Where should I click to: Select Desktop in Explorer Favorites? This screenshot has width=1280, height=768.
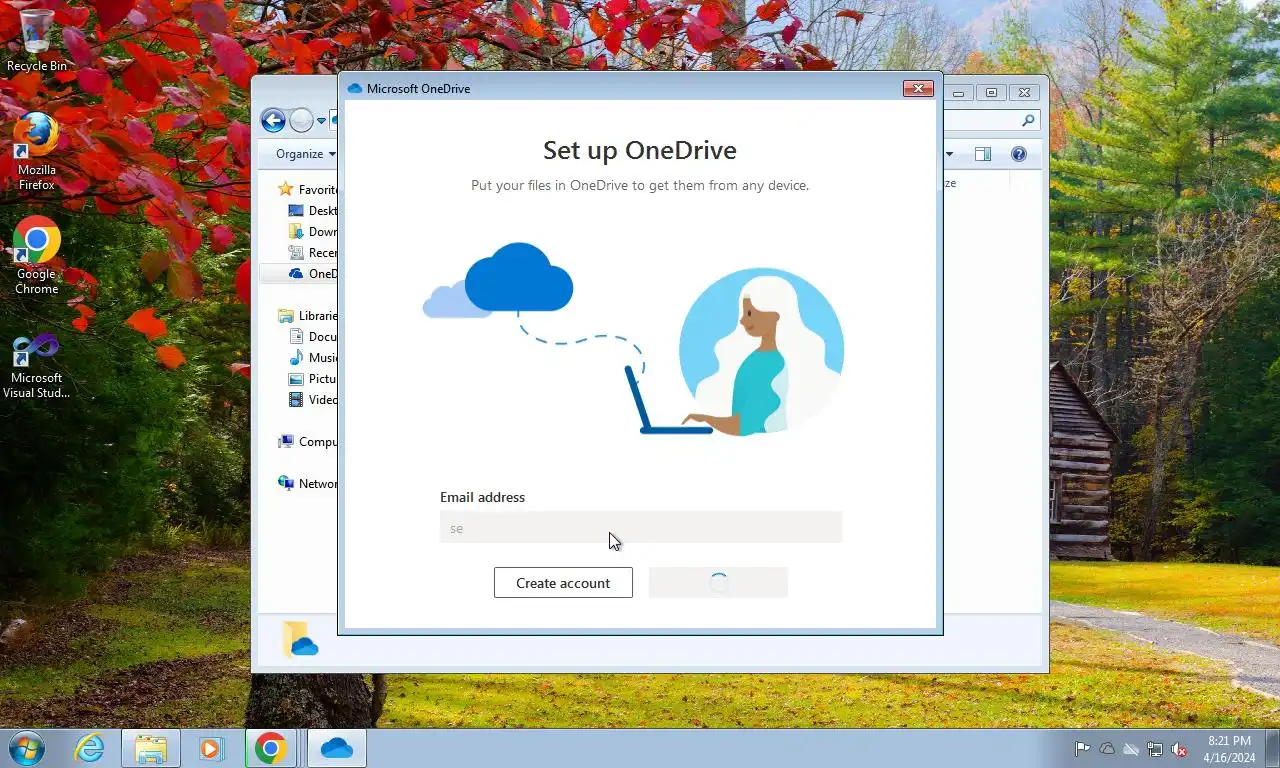(x=312, y=211)
